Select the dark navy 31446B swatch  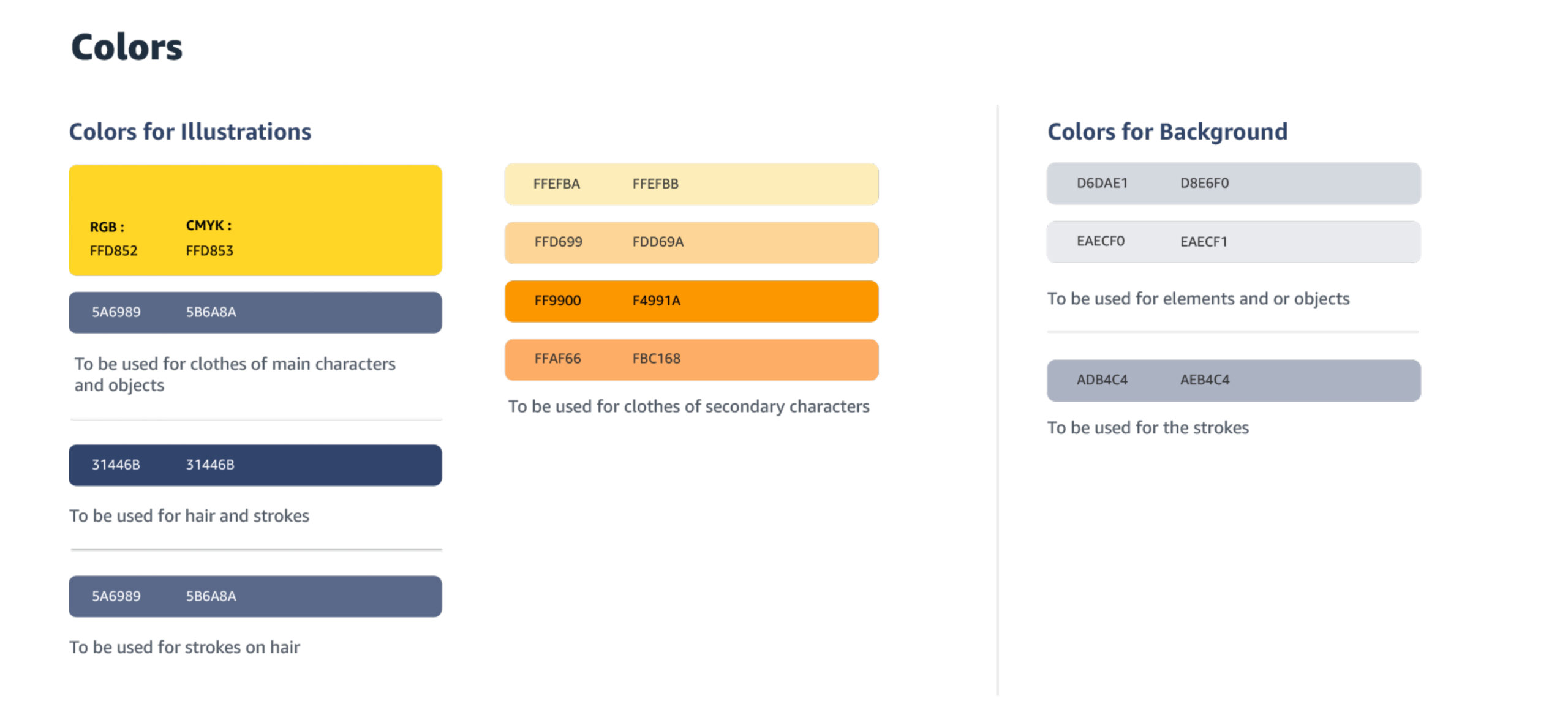click(x=255, y=465)
